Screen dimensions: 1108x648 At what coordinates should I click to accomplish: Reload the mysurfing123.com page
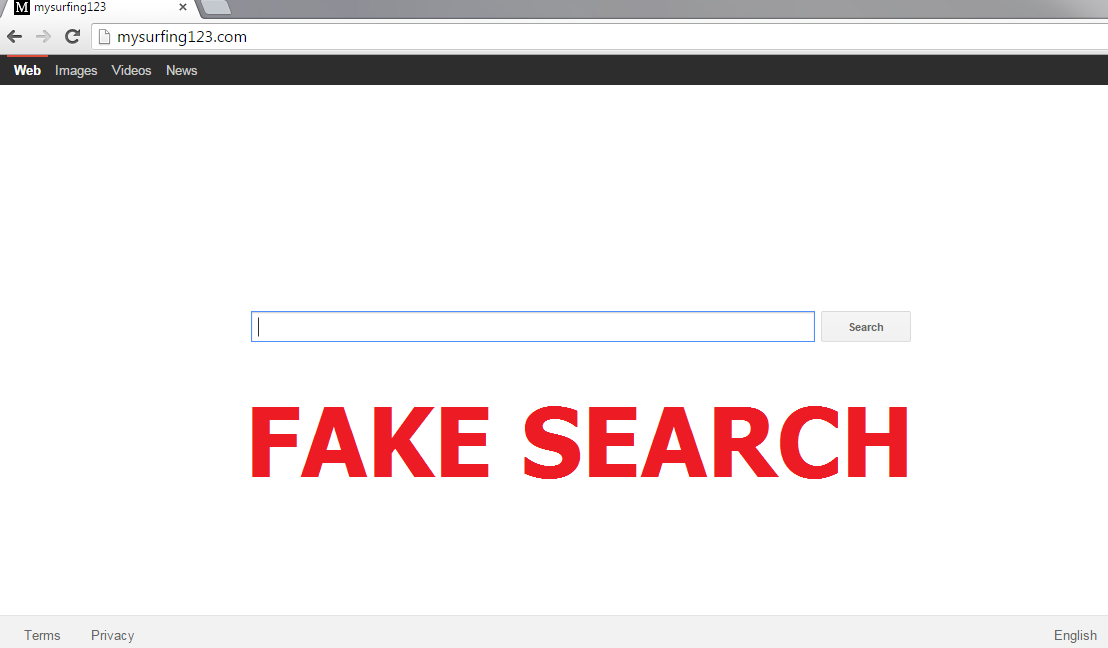click(x=72, y=37)
